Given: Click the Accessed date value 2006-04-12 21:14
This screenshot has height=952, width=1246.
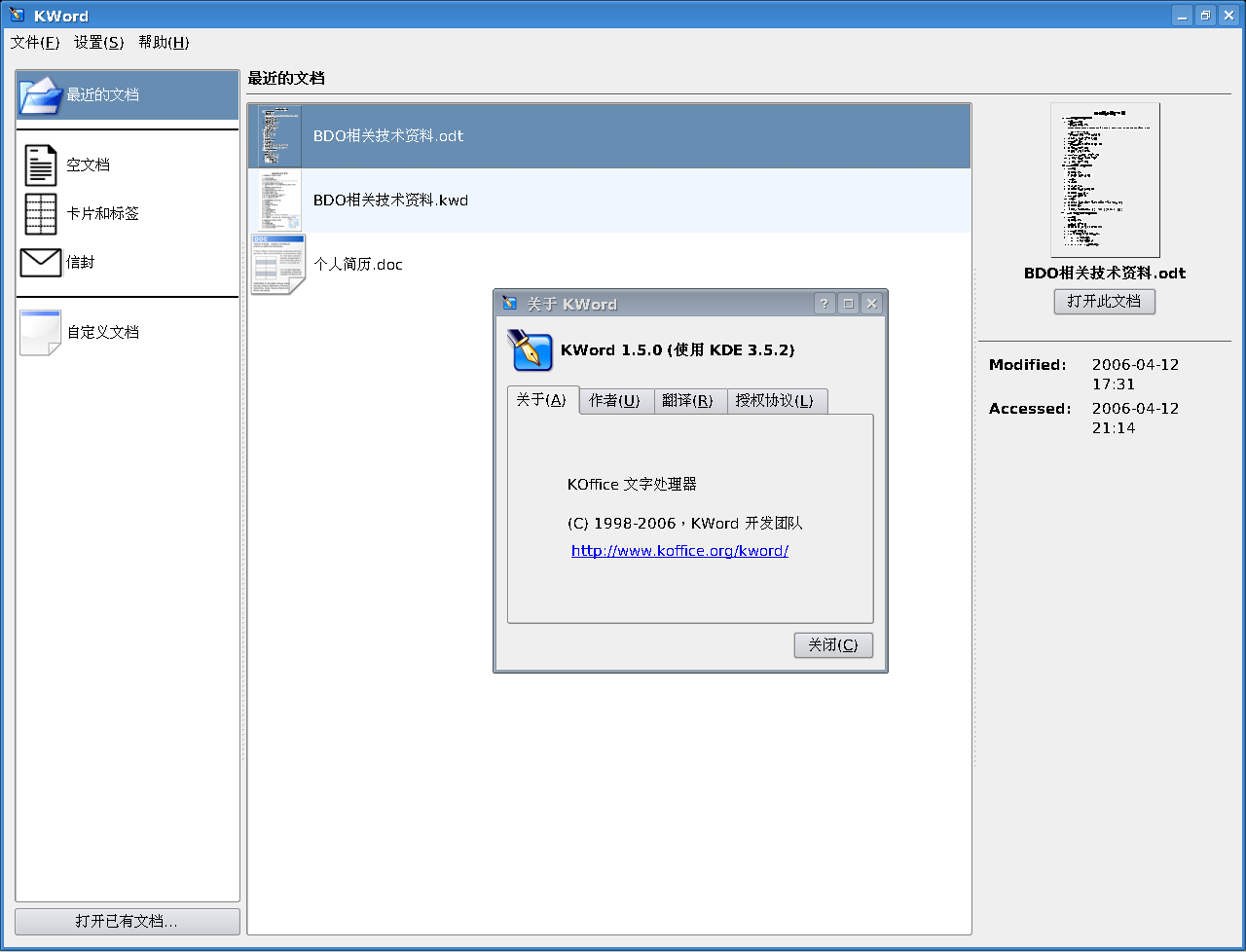Looking at the screenshot, I should (1135, 419).
